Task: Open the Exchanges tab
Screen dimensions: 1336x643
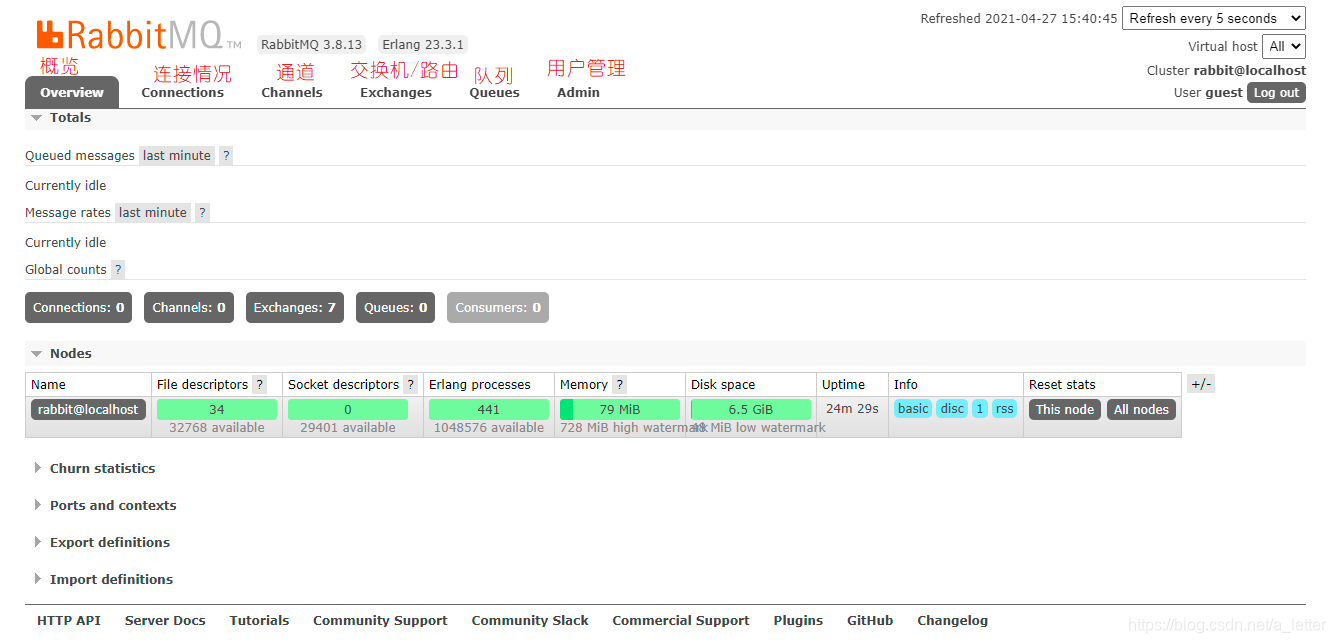Action: [396, 92]
